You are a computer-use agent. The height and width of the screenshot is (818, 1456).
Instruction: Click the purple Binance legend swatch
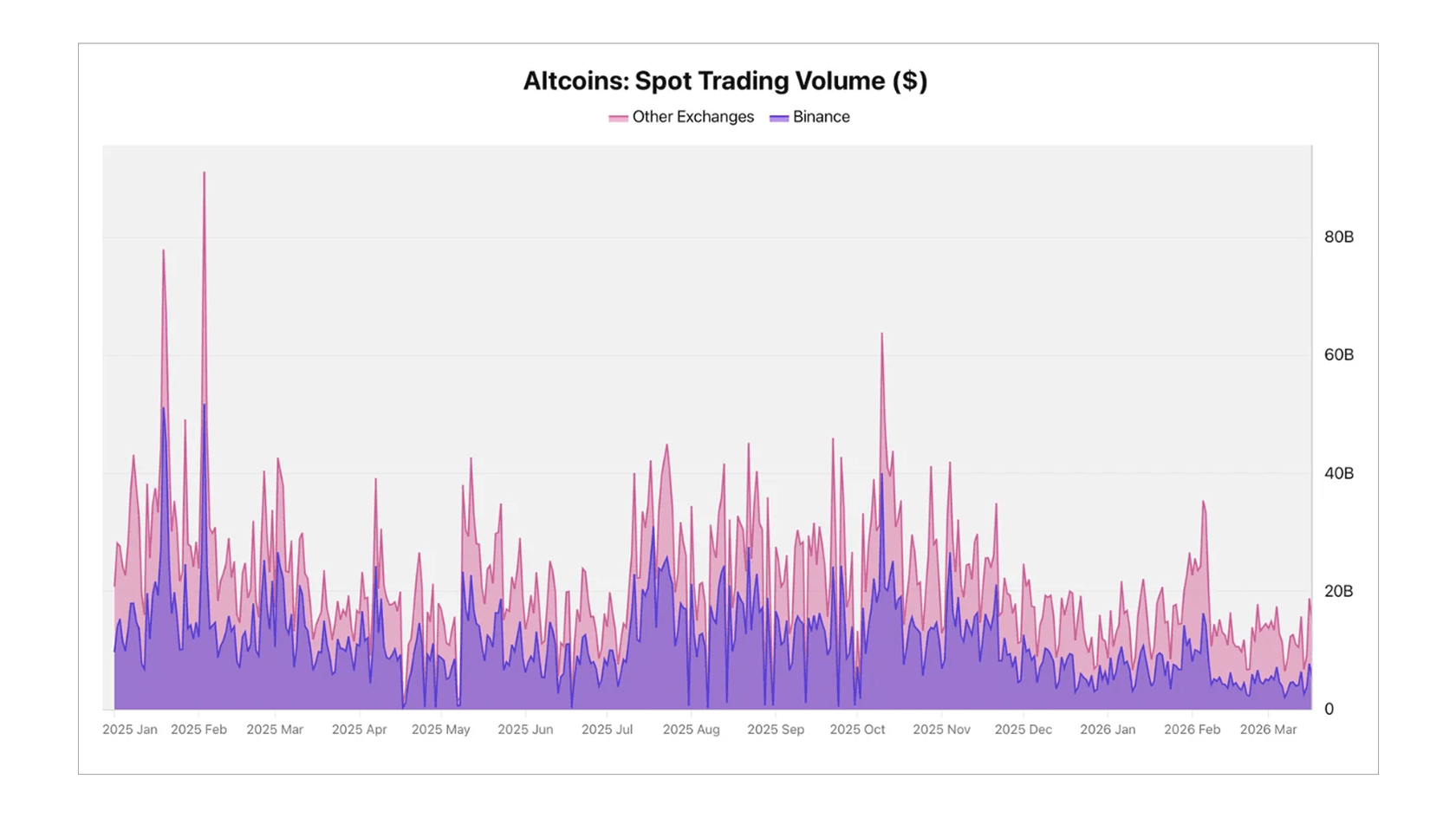click(779, 118)
